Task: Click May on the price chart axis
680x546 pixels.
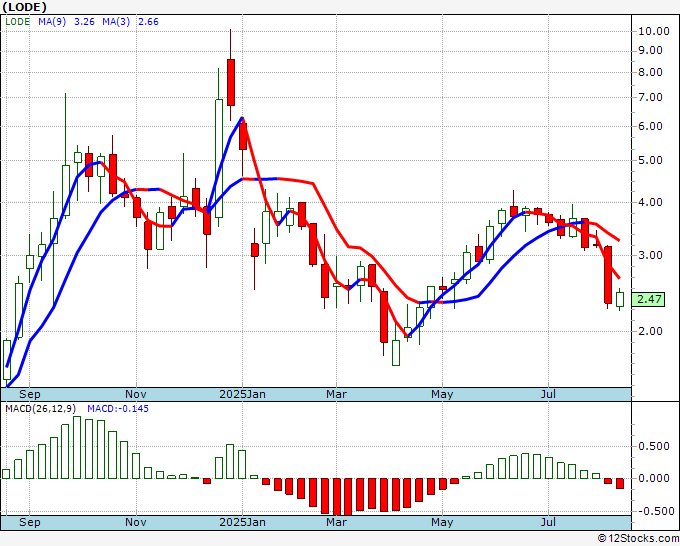Action: (x=442, y=394)
